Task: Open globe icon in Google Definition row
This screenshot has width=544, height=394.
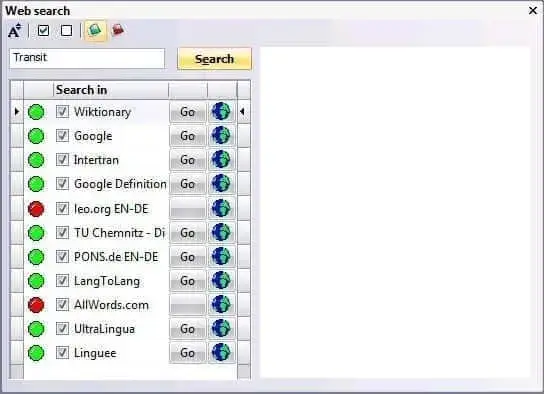Action: point(221,183)
